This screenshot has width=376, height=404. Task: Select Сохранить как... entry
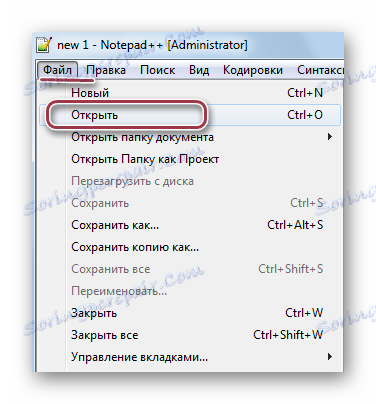190,225
